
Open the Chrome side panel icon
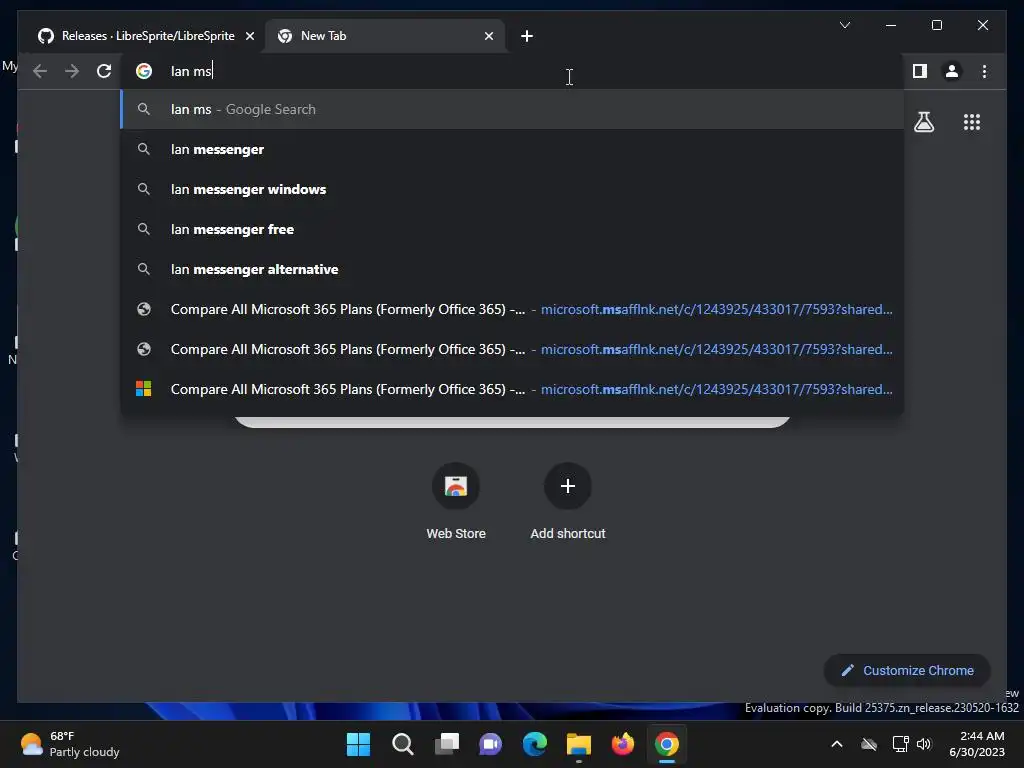(x=920, y=71)
